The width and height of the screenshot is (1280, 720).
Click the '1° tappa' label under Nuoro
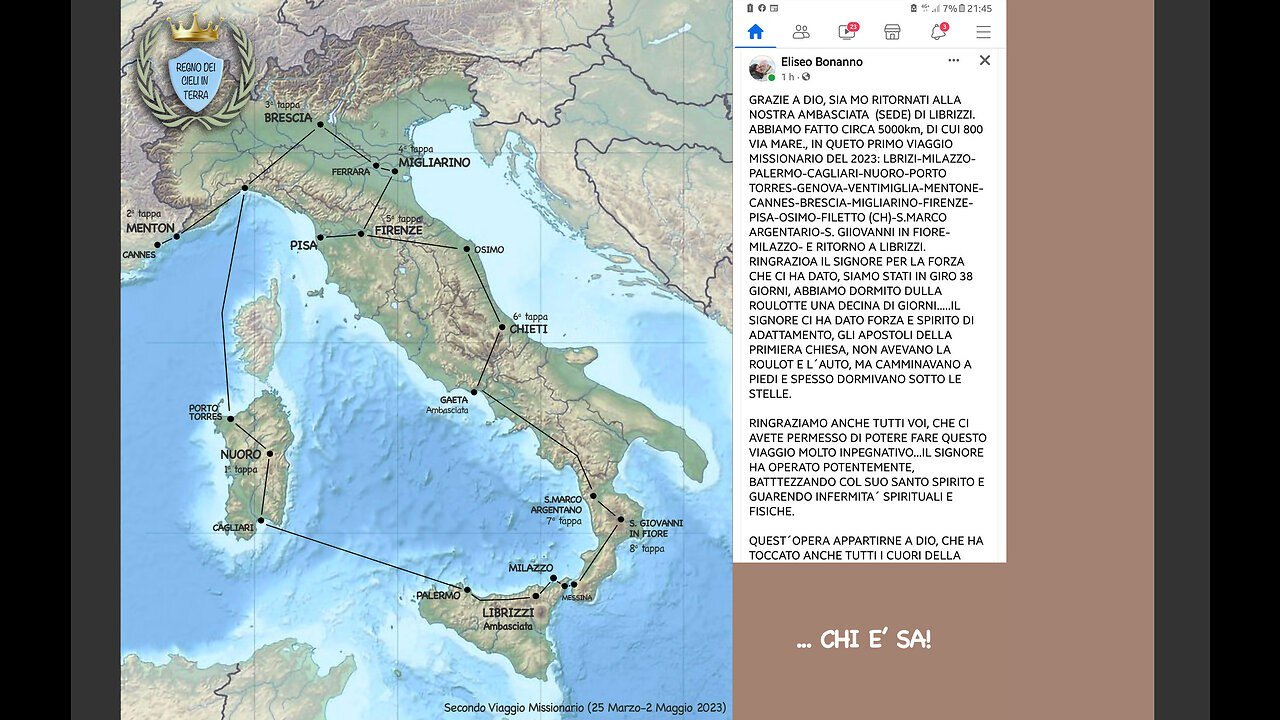[240, 469]
